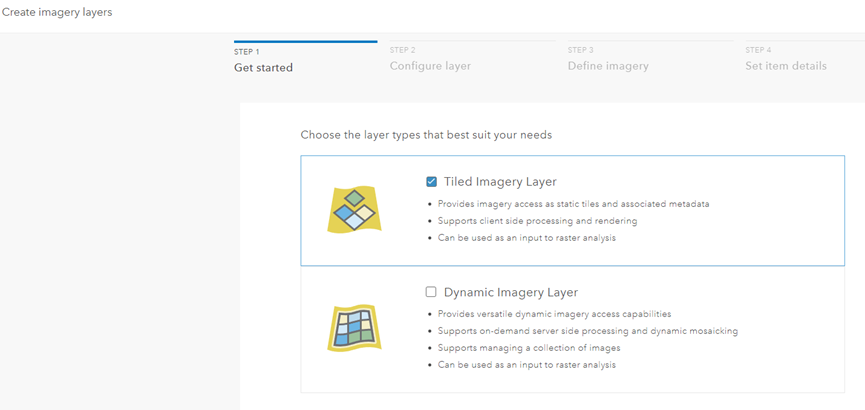Viewport: 865px width, 410px height.
Task: Click the Tiled Imagery Layer title label
Action: point(500,182)
